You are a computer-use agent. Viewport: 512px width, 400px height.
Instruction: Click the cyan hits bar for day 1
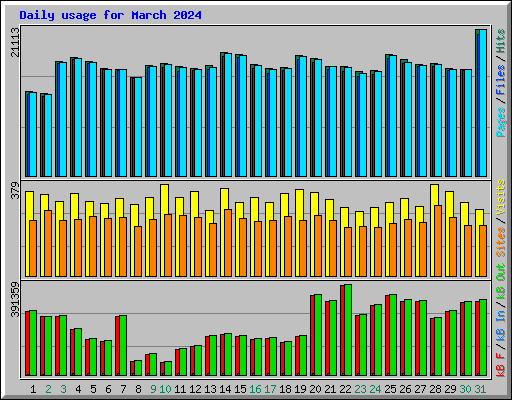33,135
